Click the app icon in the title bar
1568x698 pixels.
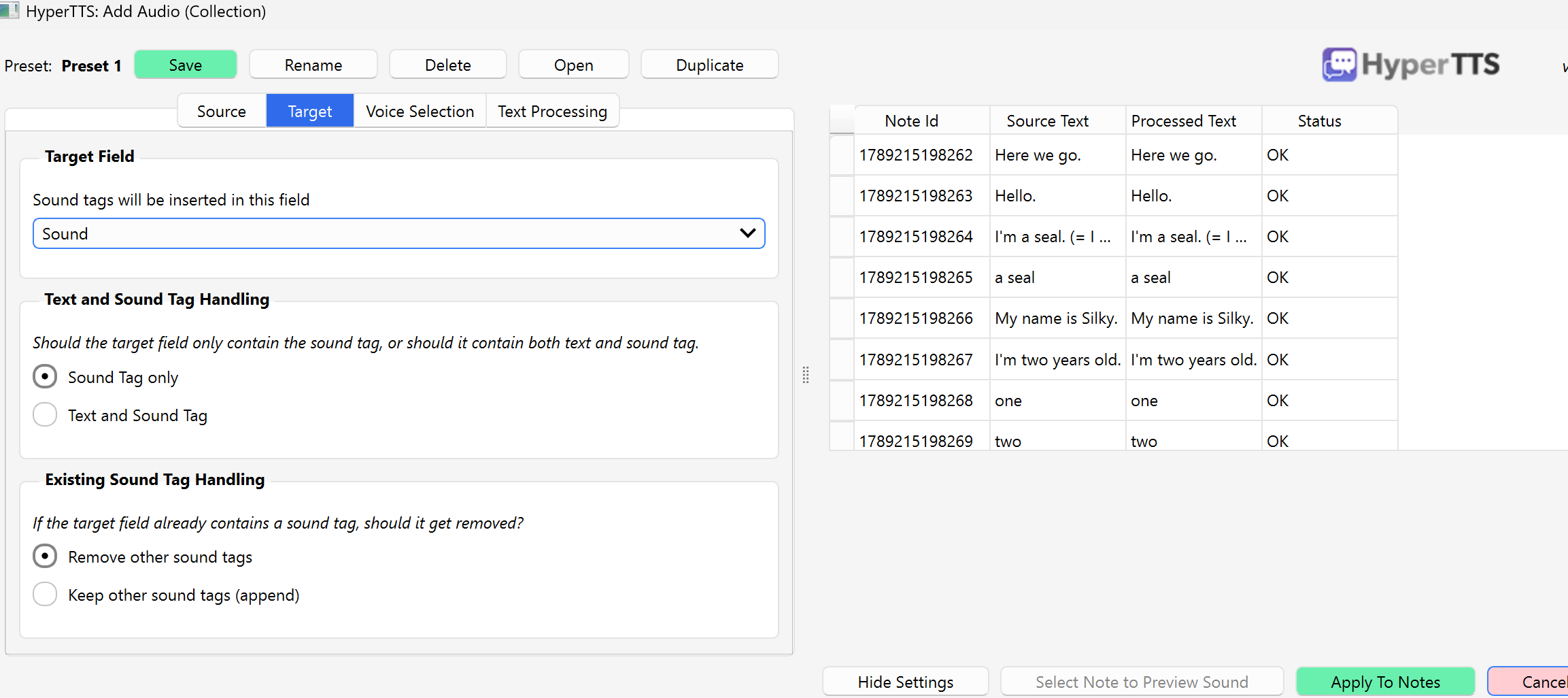tap(9, 10)
